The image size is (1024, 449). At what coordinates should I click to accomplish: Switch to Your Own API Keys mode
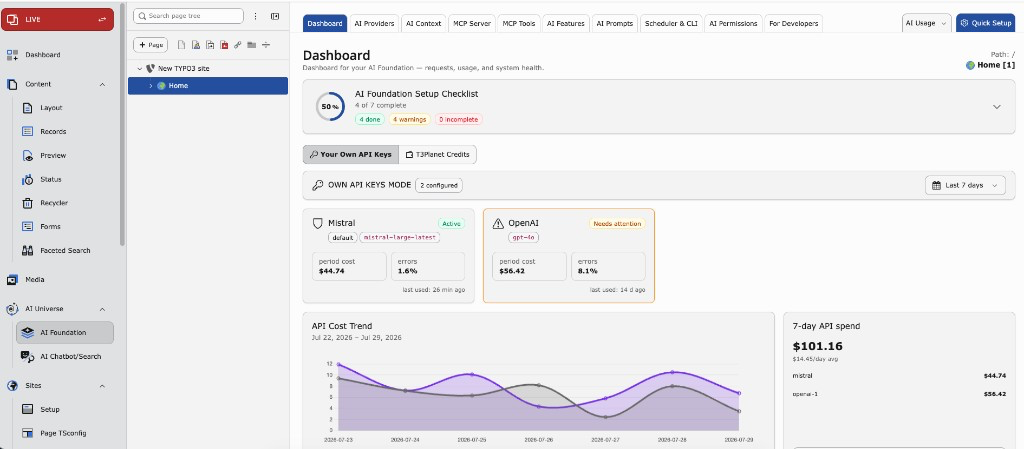351,155
